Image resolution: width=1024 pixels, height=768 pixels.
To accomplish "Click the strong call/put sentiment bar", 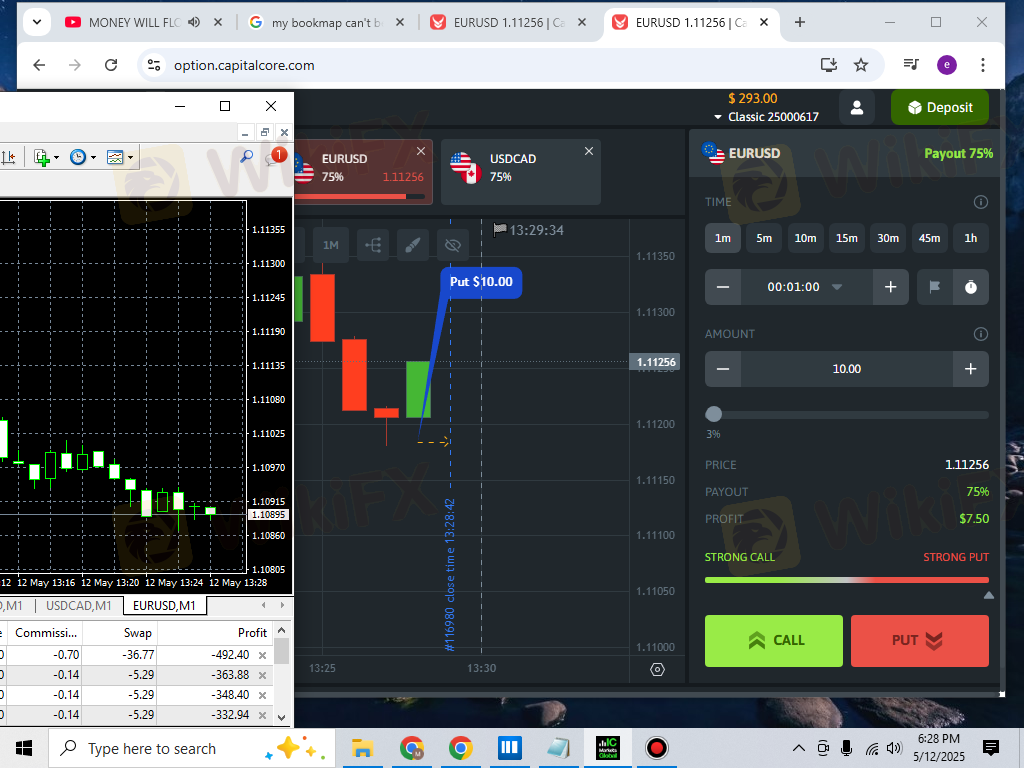I will (847, 580).
